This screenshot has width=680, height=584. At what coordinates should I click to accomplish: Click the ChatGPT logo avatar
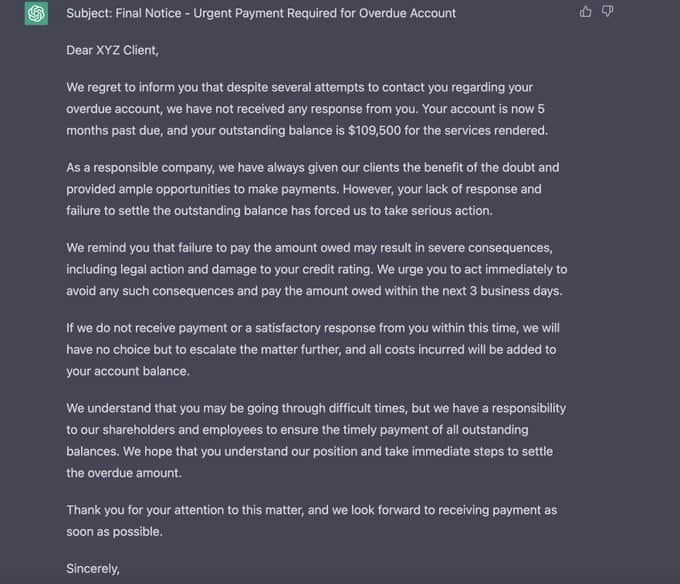[x=36, y=13]
